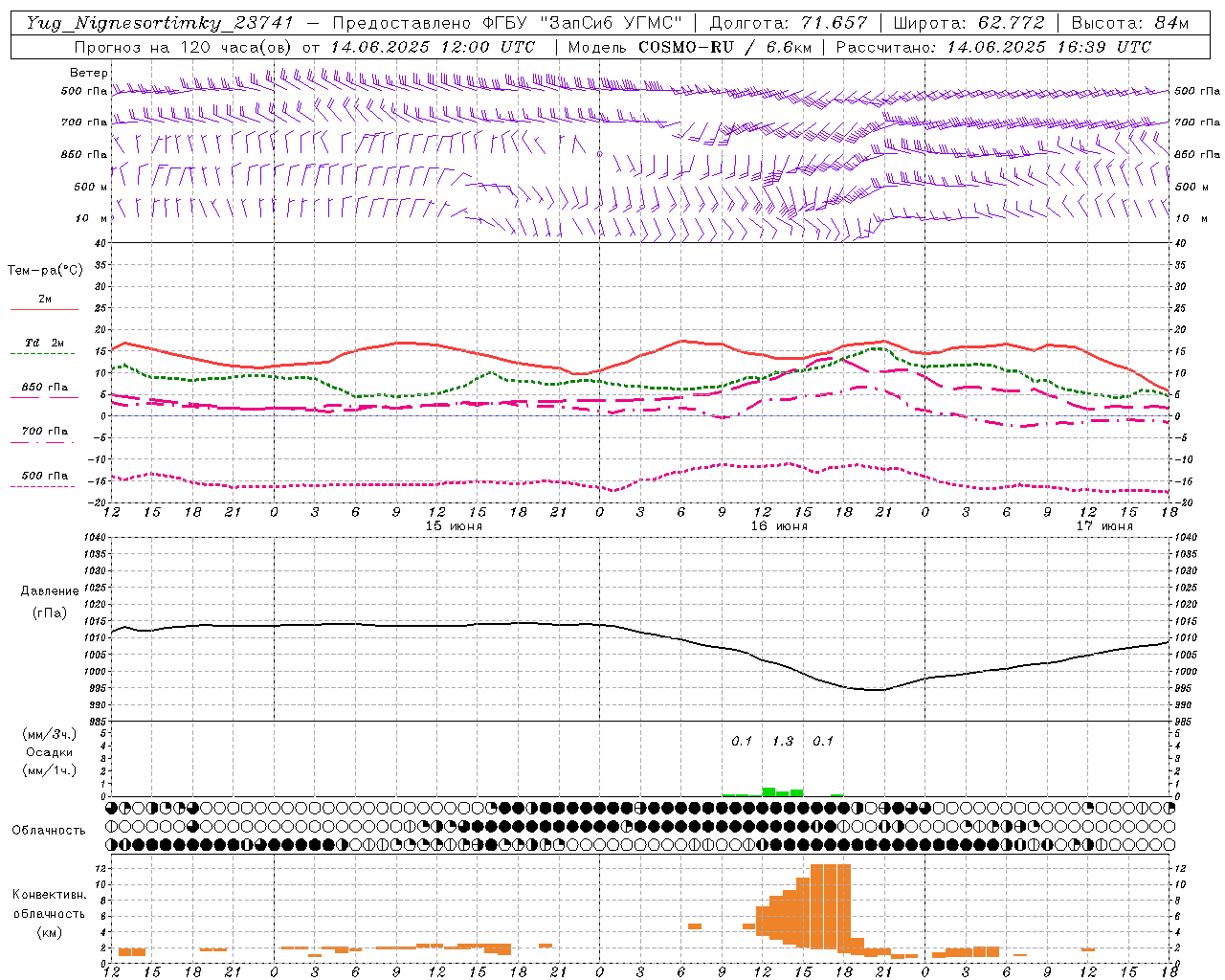Image resolution: width=1225 pixels, height=980 pixels.
Task: Select the 16 июня date label
Action: click(x=779, y=526)
